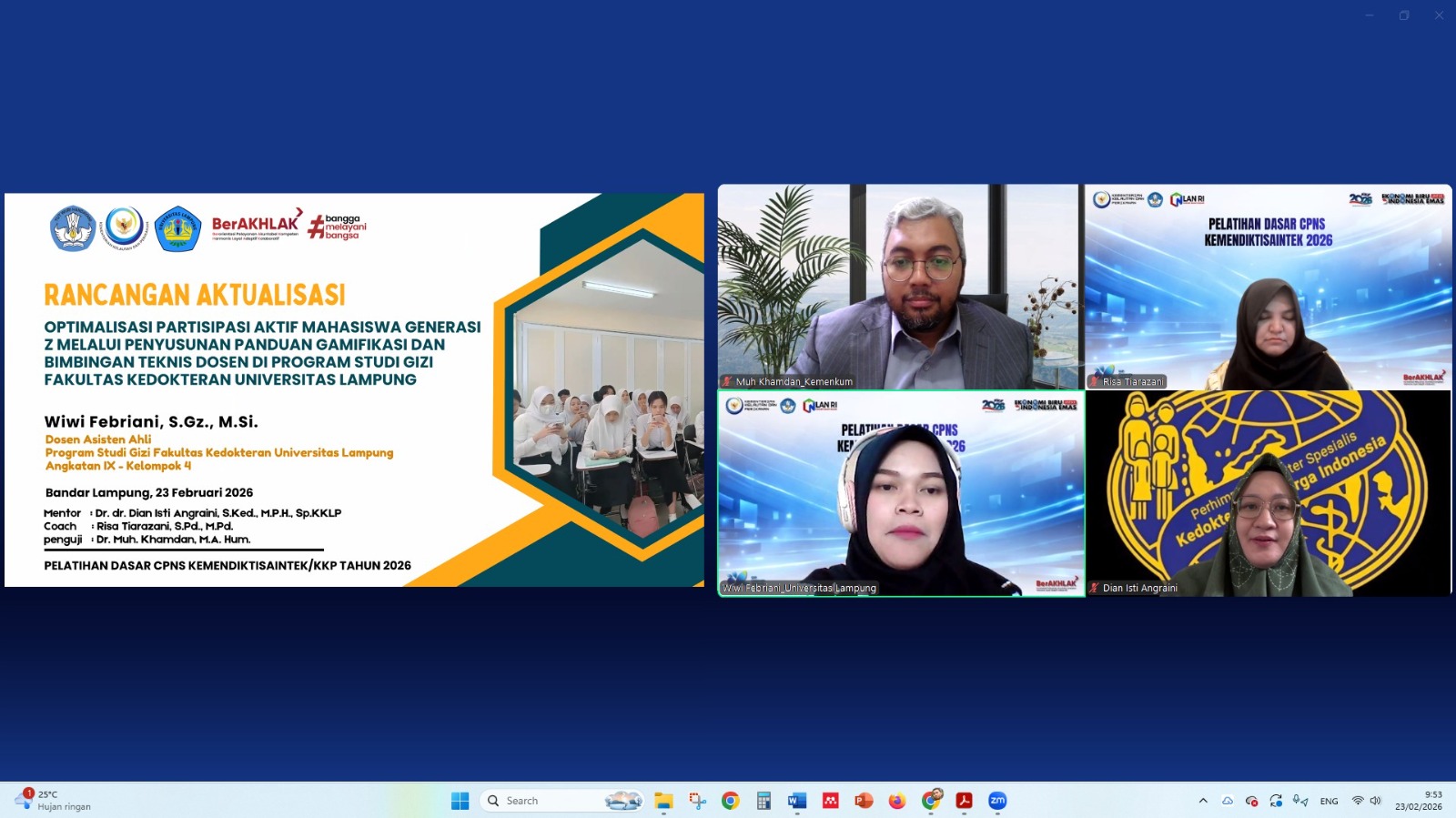The width and height of the screenshot is (1456, 818).
Task: Open PowerPoint from the taskbar
Action: click(864, 801)
